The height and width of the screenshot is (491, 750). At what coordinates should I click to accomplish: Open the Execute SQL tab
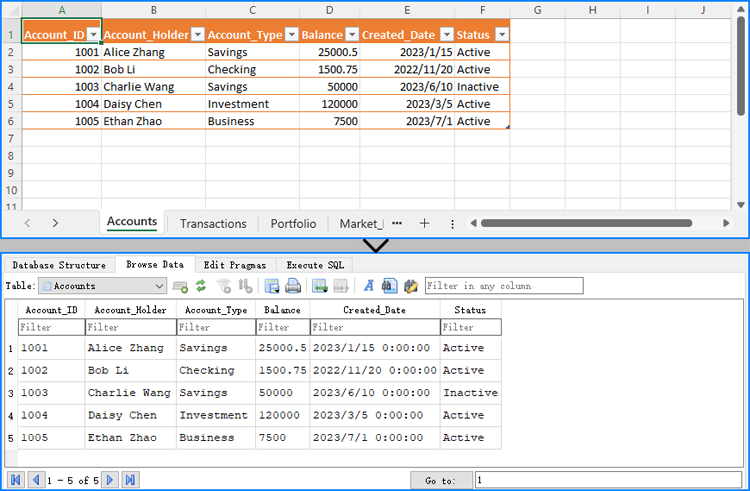315,265
